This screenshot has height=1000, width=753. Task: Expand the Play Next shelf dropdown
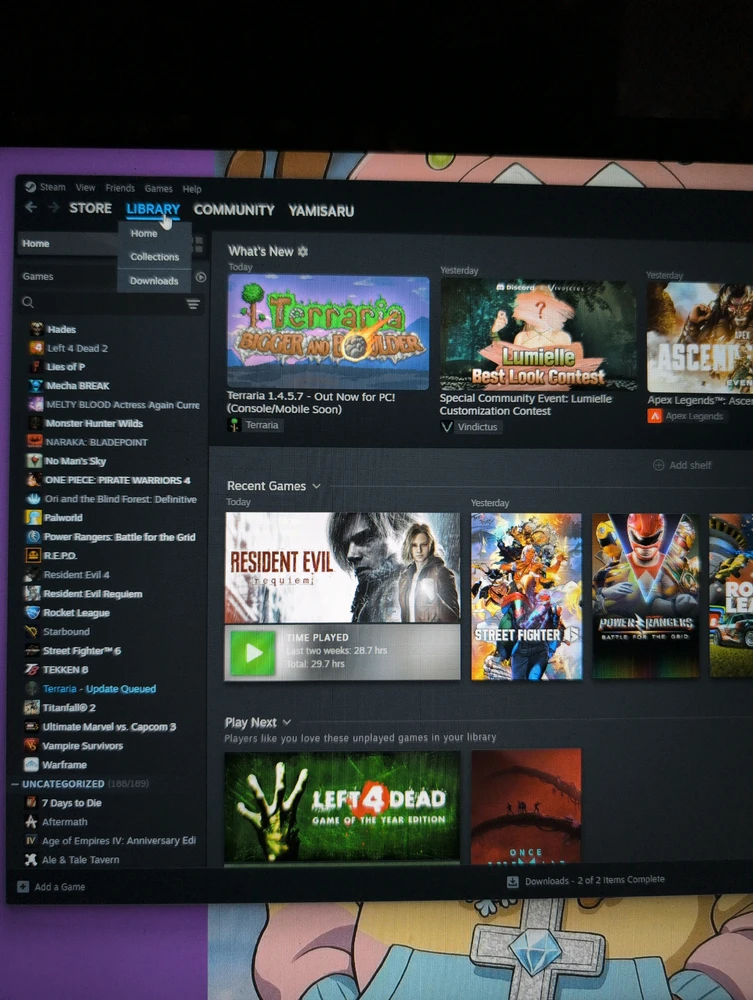pyautogui.click(x=286, y=722)
